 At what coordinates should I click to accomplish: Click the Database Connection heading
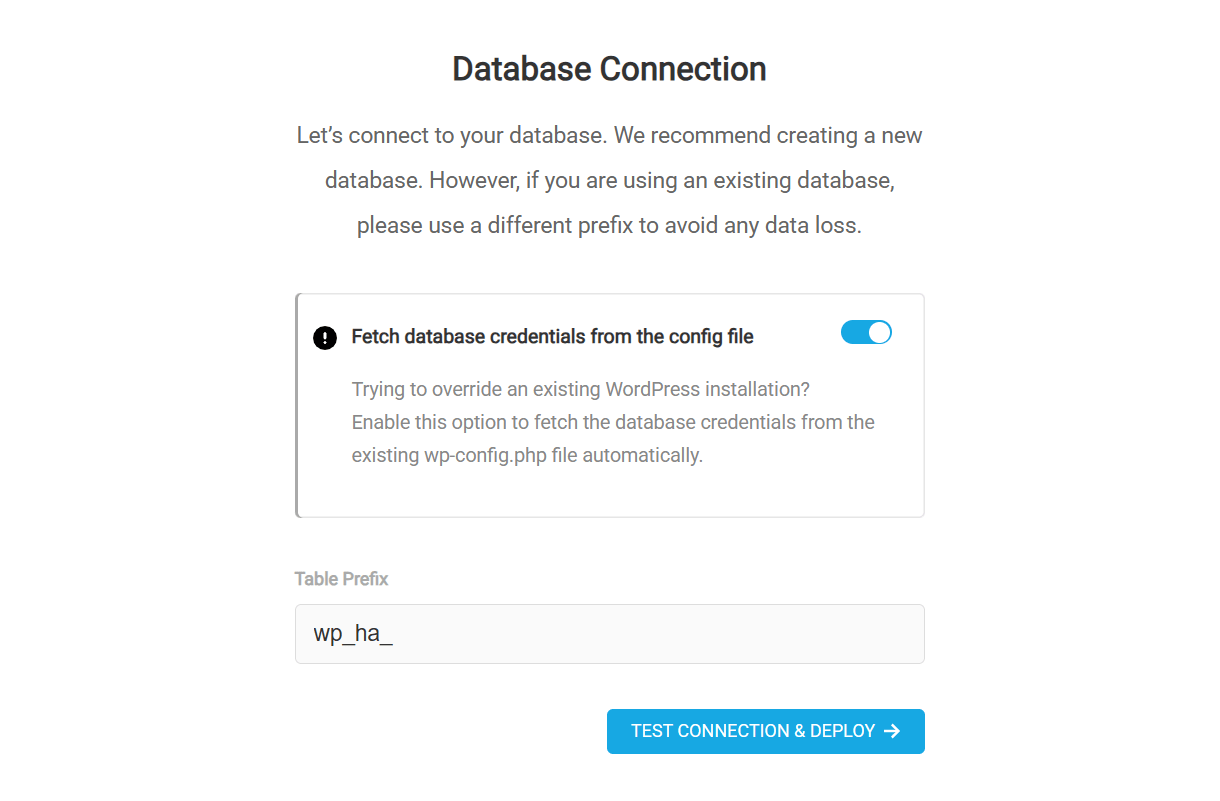(x=609, y=68)
